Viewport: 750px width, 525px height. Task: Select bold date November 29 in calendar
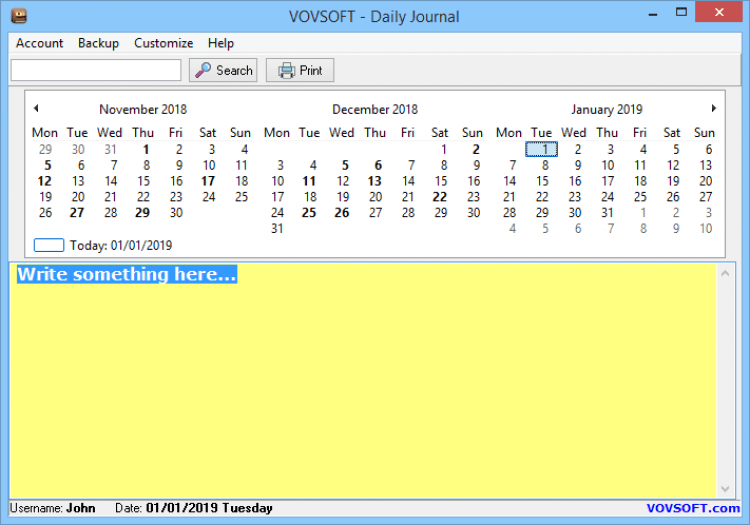click(143, 213)
